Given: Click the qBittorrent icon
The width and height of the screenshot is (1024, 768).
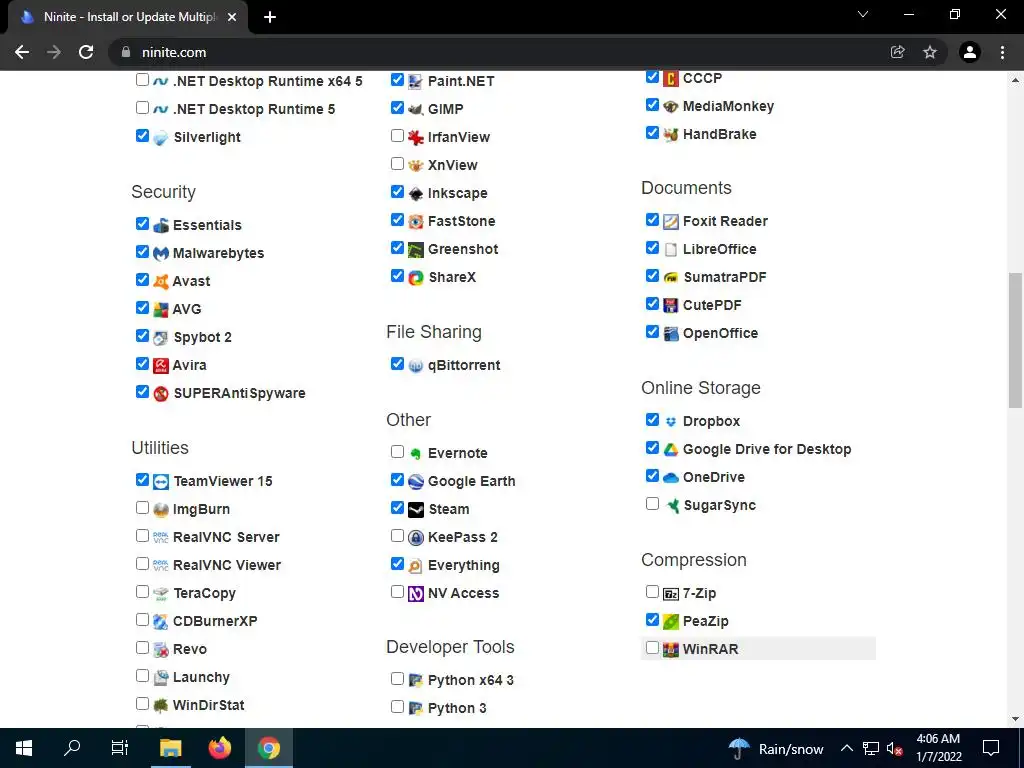Looking at the screenshot, I should click(x=416, y=366).
